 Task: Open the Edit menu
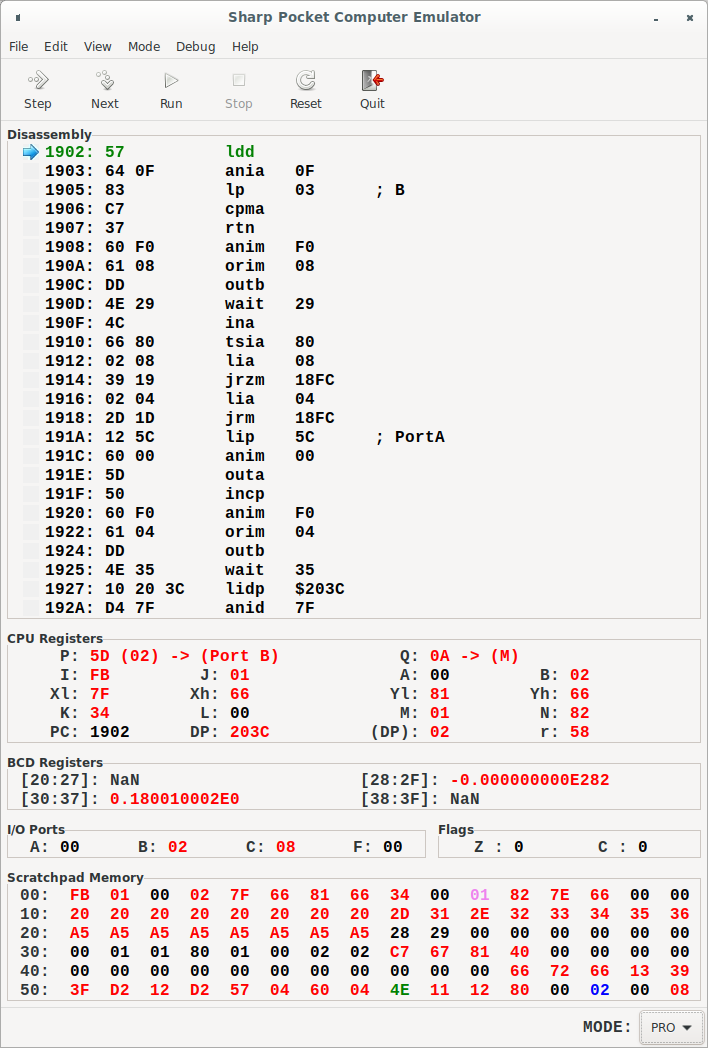(56, 47)
